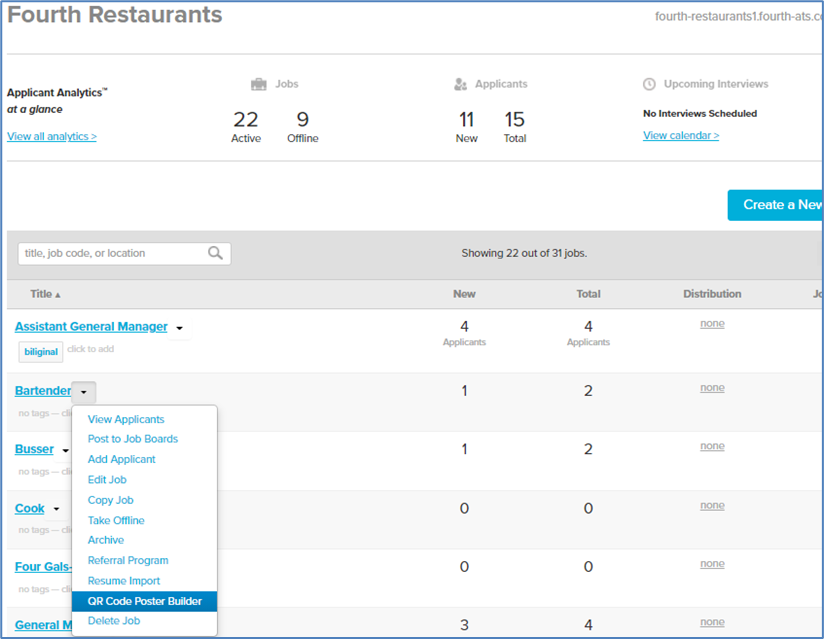
Task: Open the View all analytics link
Action: point(52,136)
